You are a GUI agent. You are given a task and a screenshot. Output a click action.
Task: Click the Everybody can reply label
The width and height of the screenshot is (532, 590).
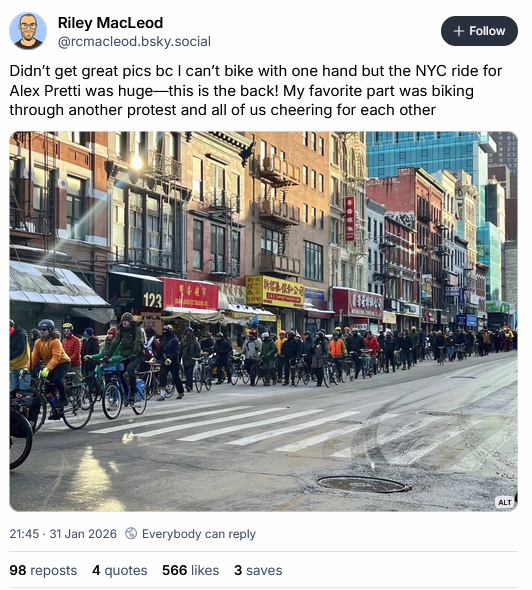(x=199, y=534)
